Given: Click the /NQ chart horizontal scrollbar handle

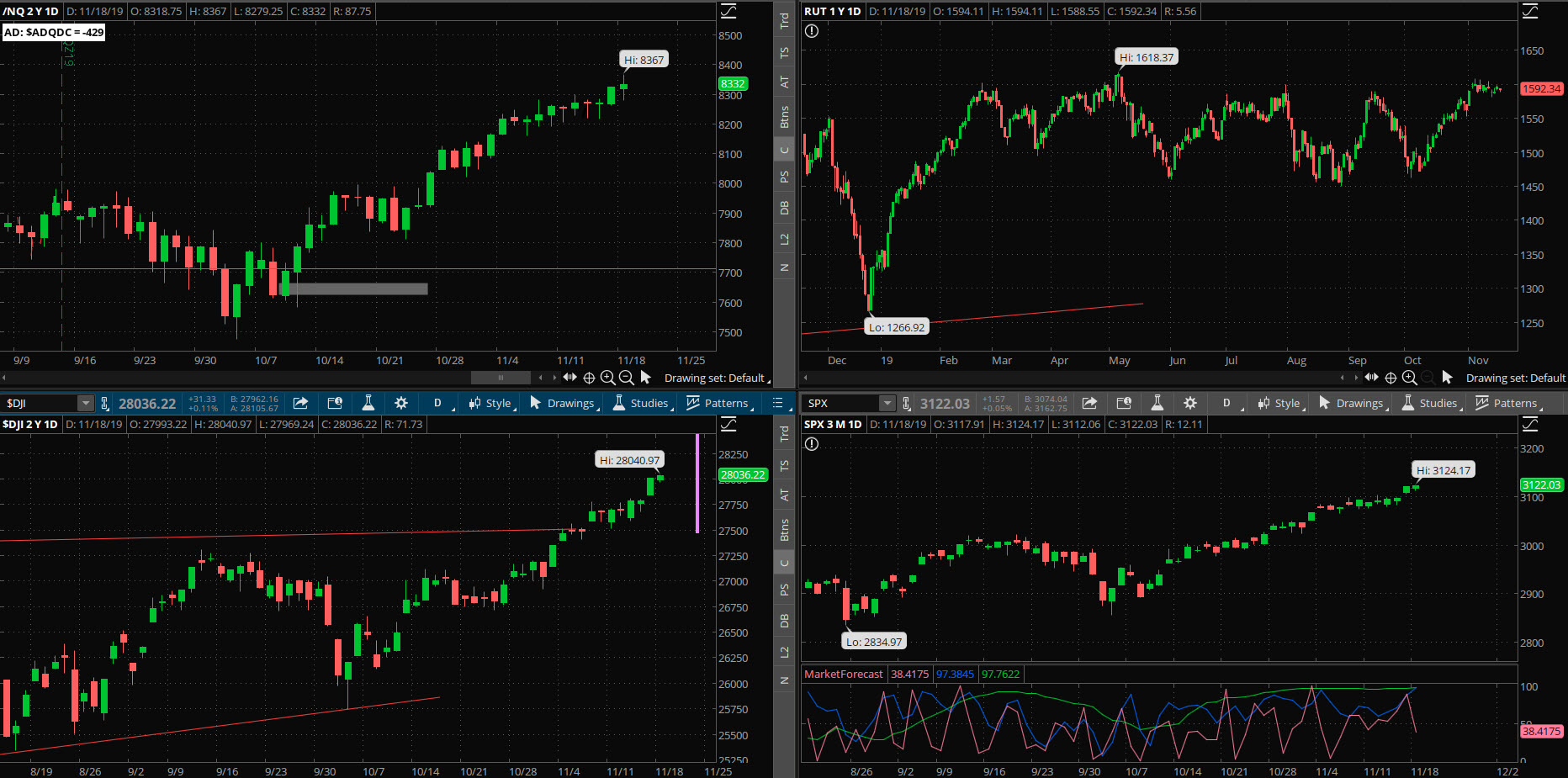Looking at the screenshot, I should point(501,378).
